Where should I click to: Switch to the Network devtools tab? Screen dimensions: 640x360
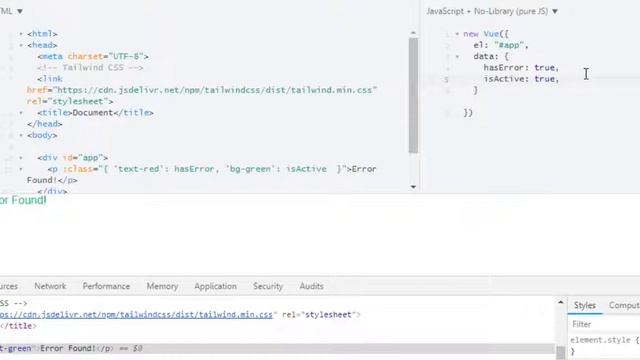coord(50,286)
